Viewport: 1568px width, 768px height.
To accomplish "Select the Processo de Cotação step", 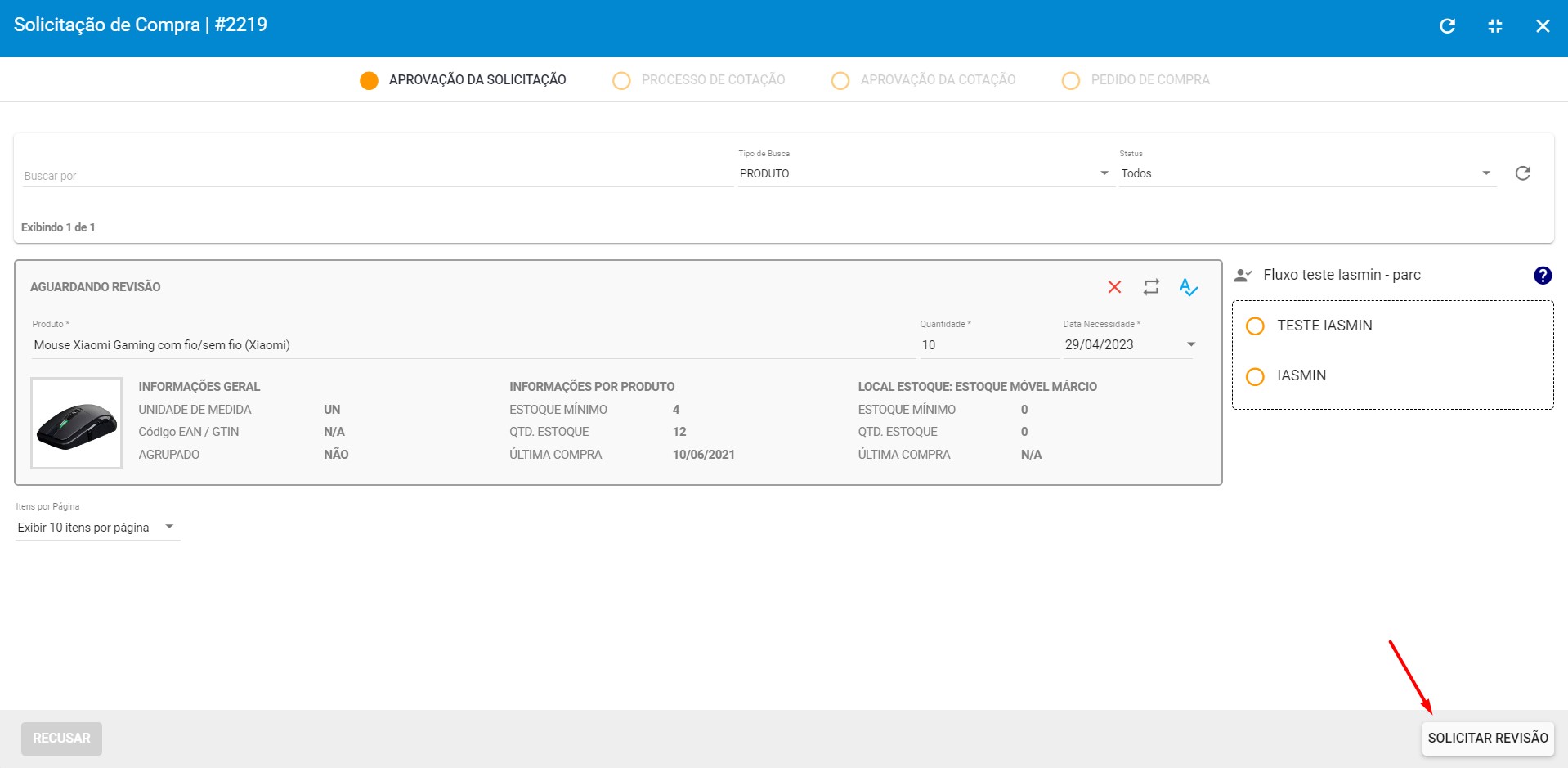I will (699, 80).
